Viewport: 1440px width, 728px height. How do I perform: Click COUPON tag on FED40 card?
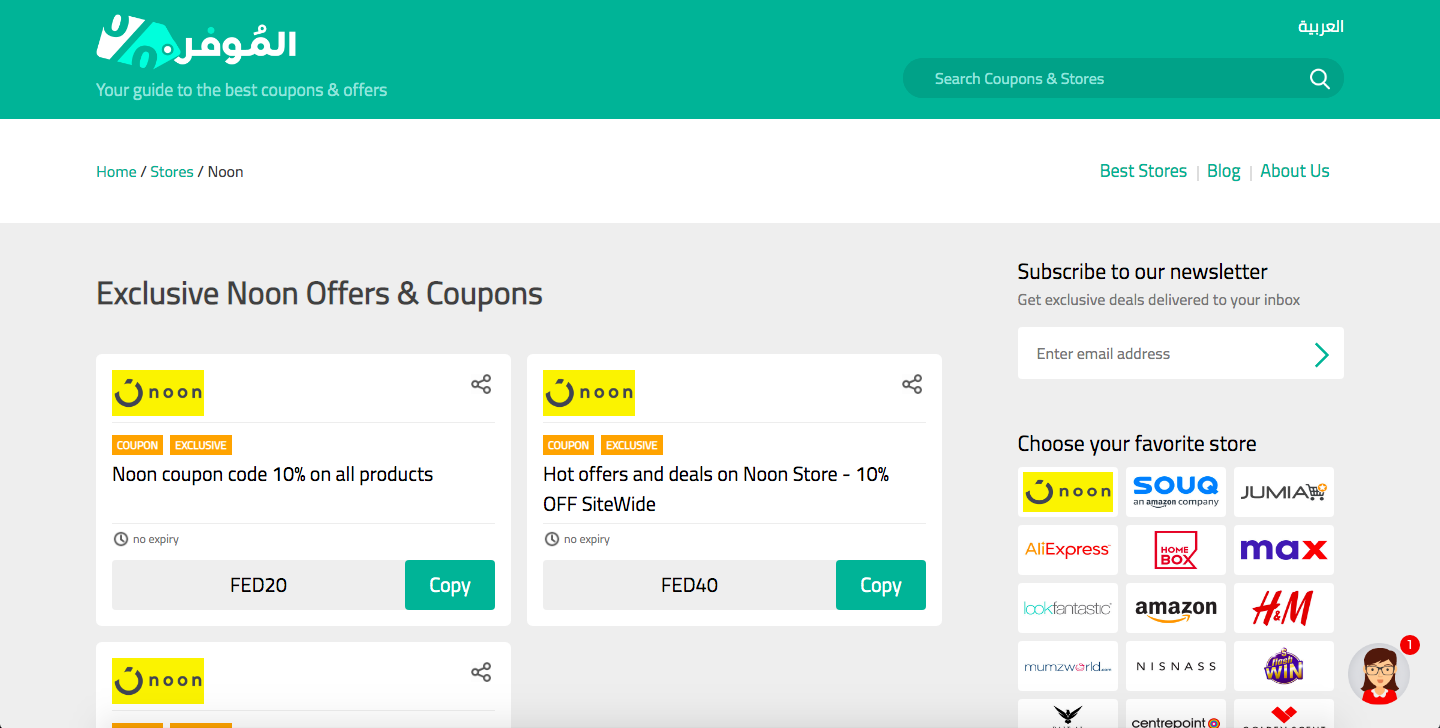(x=568, y=445)
